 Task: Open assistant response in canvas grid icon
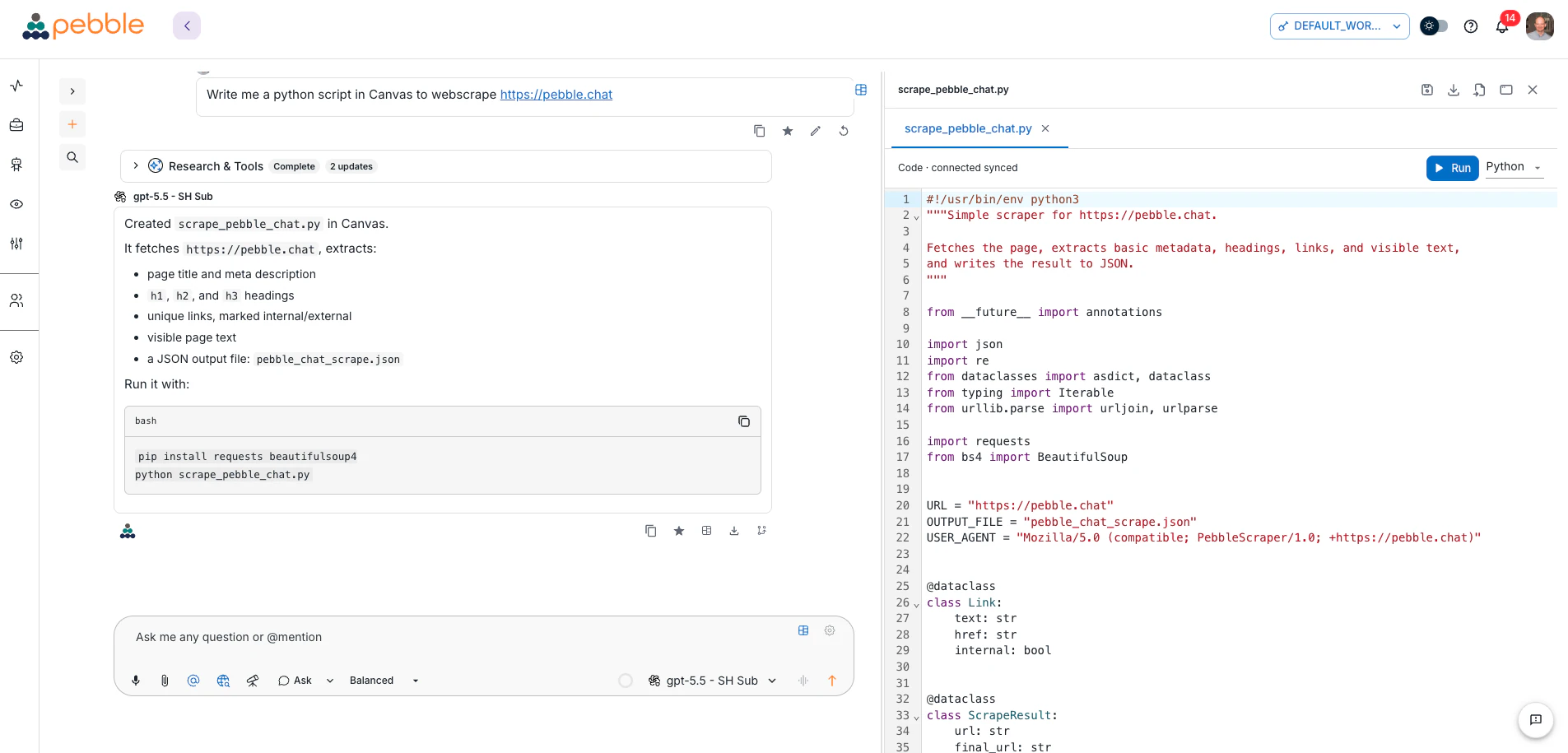tap(706, 531)
